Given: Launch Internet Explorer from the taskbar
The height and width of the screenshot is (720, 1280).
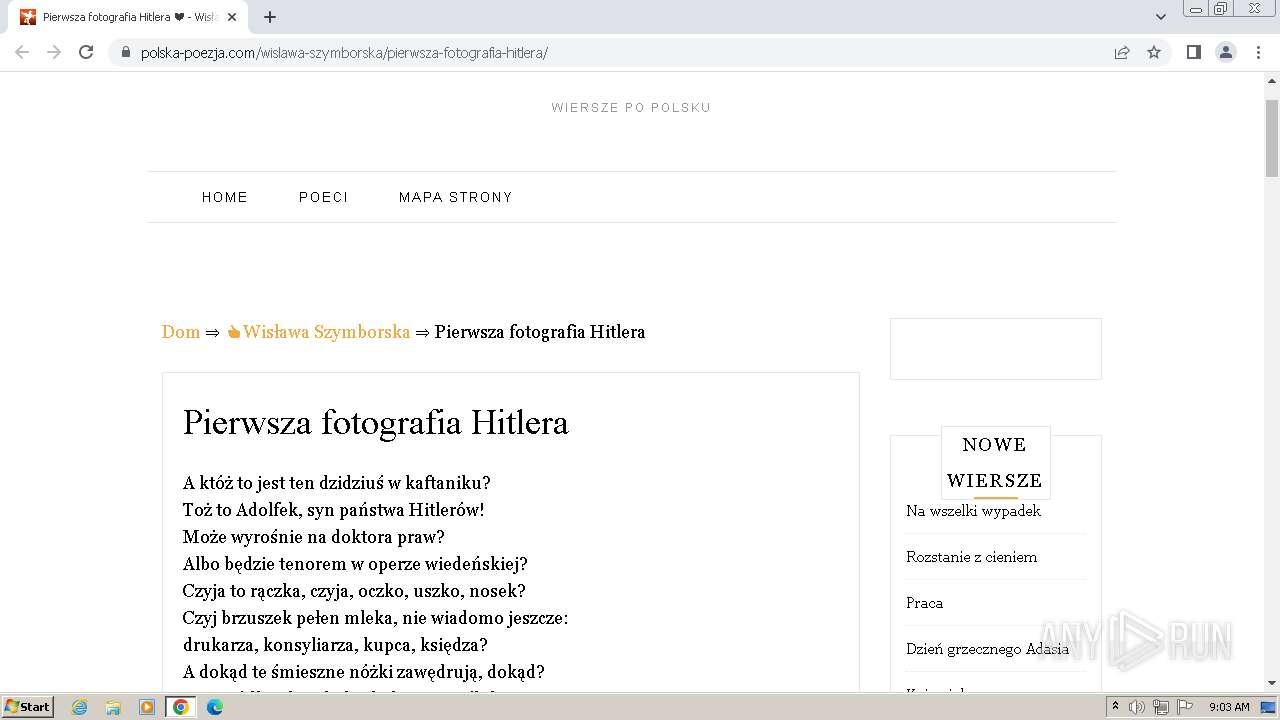Looking at the screenshot, I should coord(80,707).
